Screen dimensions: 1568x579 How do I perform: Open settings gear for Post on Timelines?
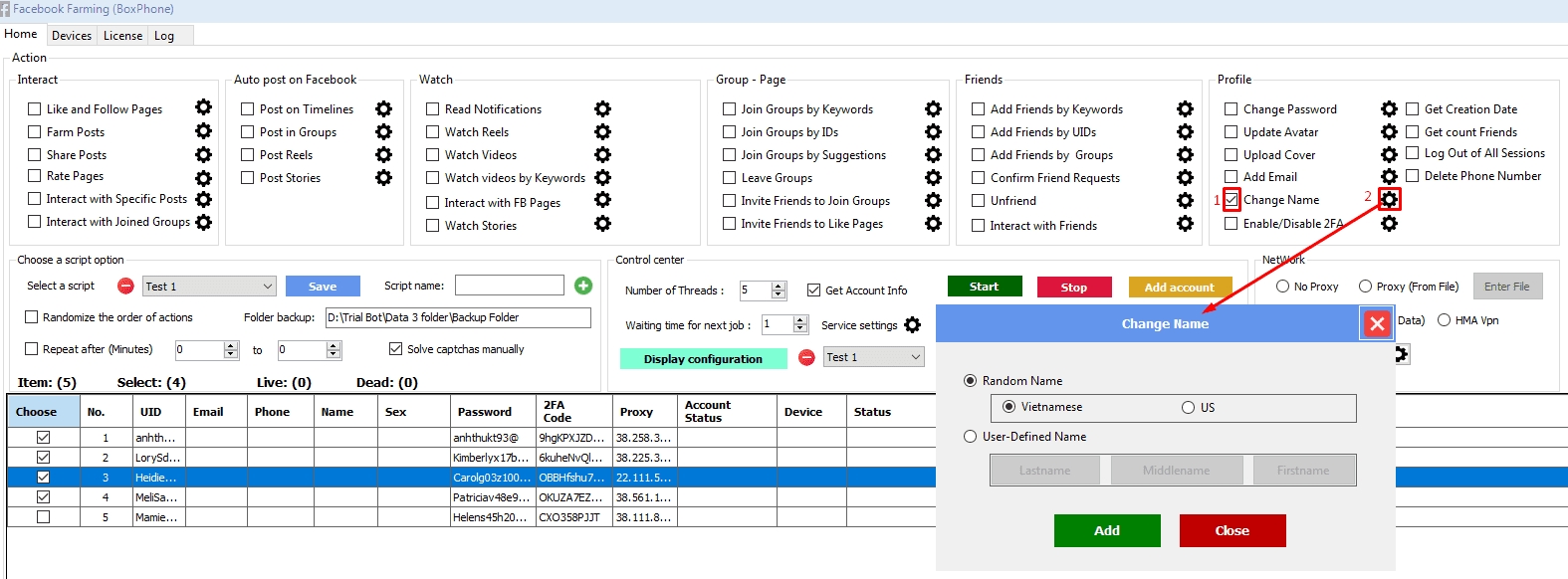pyautogui.click(x=383, y=108)
